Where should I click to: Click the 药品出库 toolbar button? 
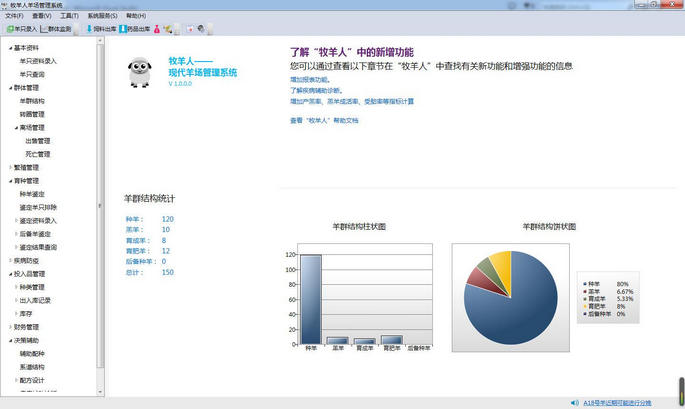click(135, 29)
